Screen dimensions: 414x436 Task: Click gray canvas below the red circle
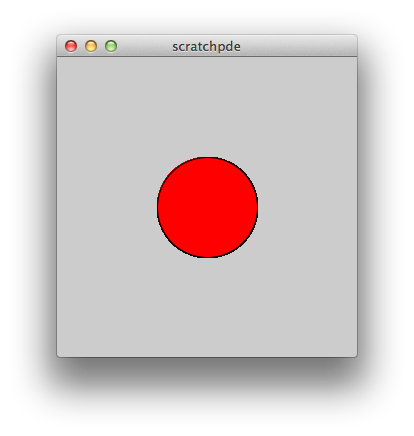point(207,307)
